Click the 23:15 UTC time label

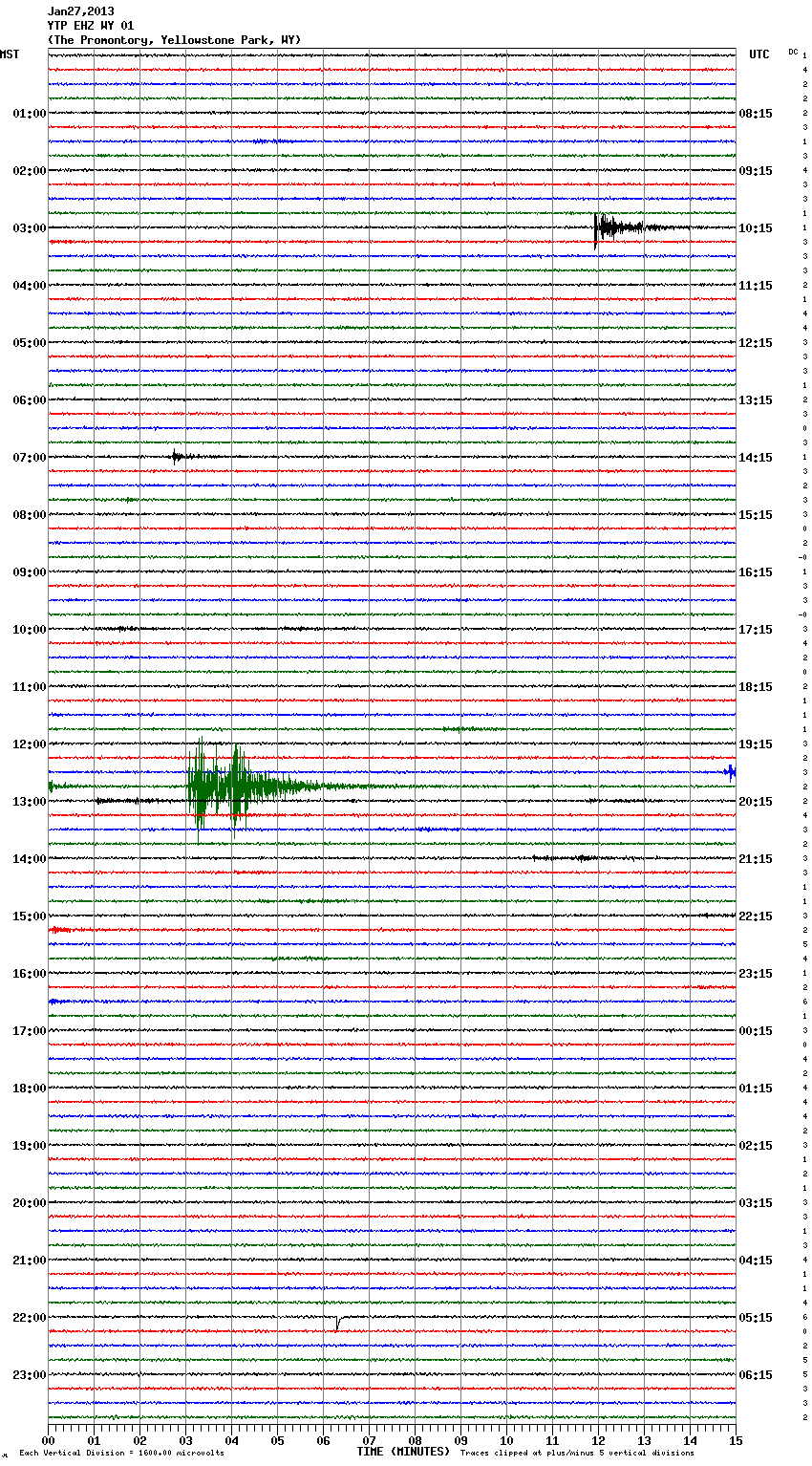756,974
